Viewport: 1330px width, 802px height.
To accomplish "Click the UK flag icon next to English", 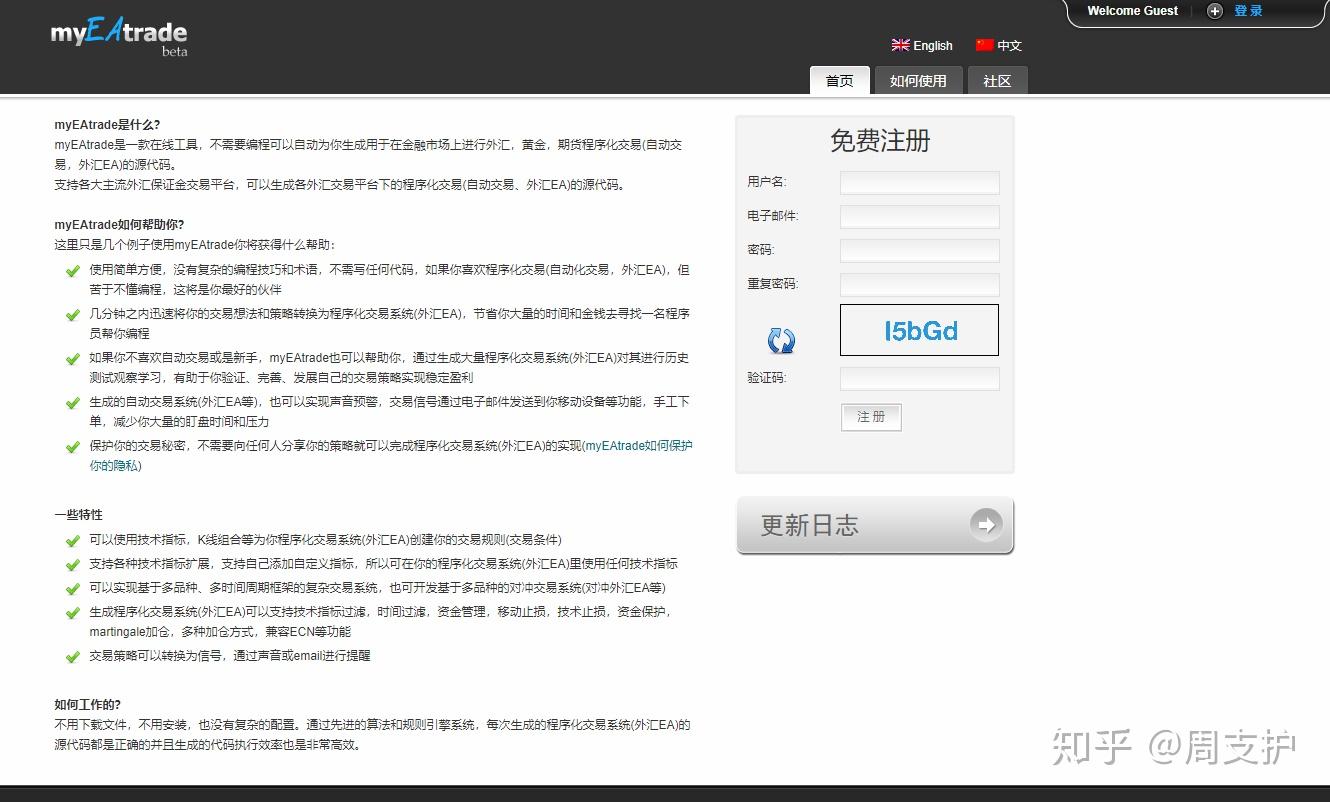I will point(899,45).
